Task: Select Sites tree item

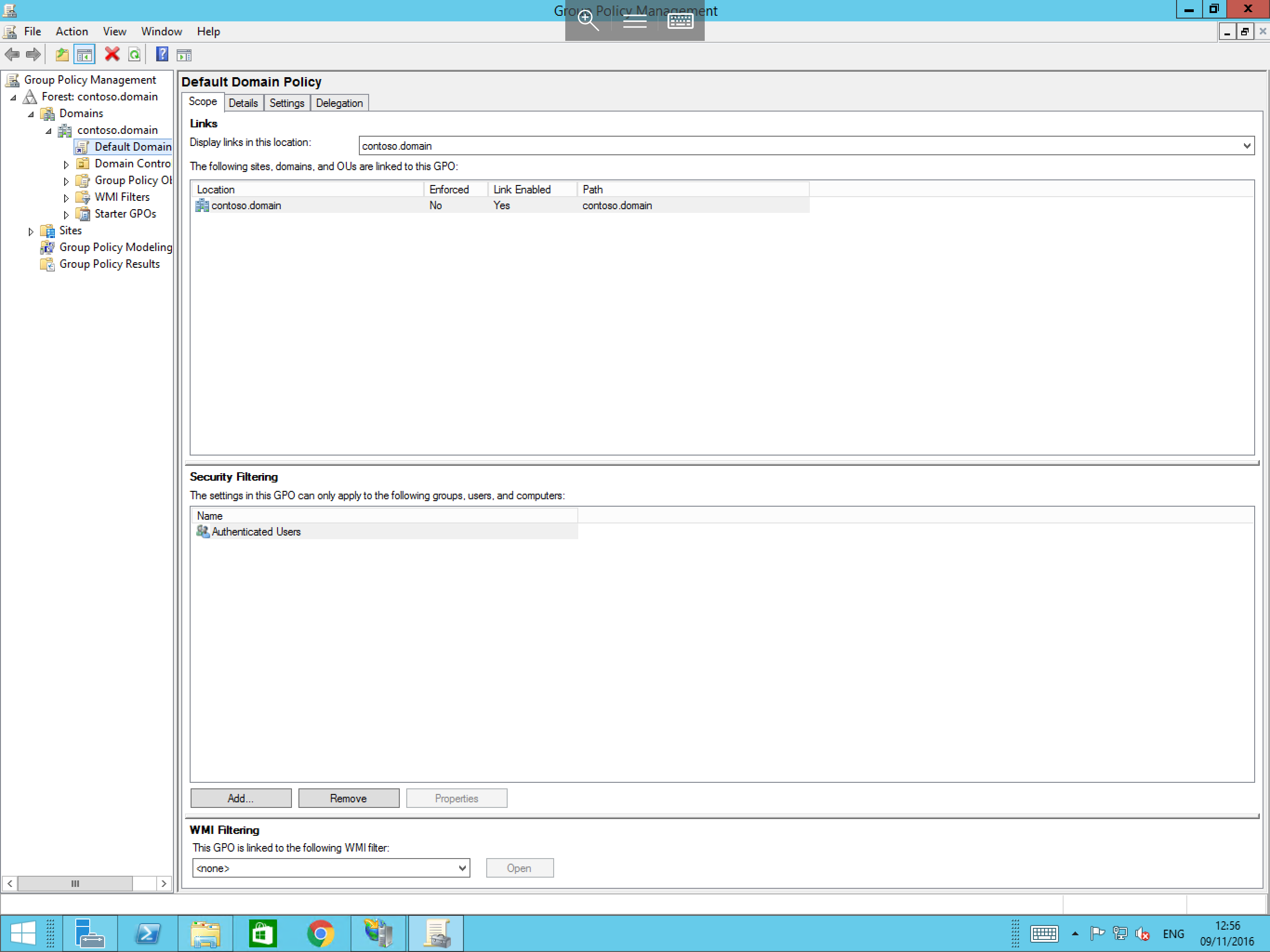Action: (x=71, y=230)
